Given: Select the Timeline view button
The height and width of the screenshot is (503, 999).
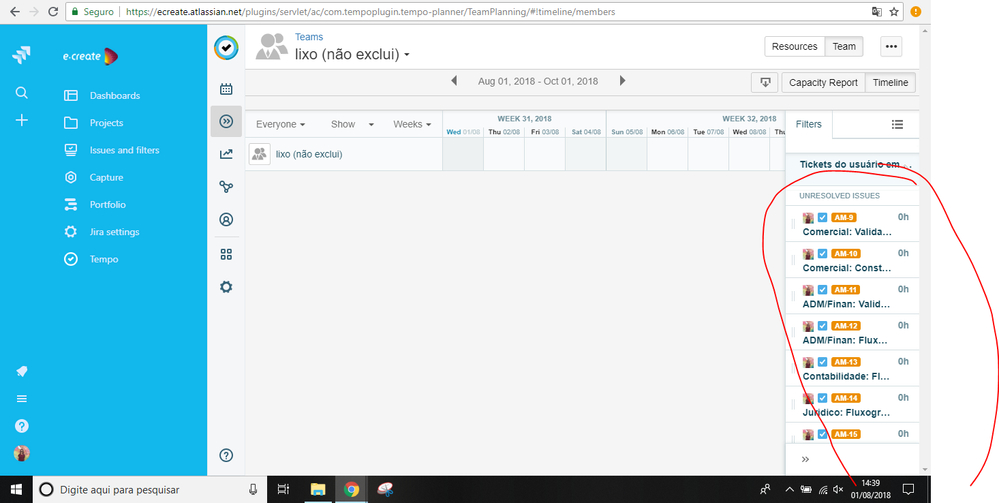Looking at the screenshot, I should (x=890, y=83).
